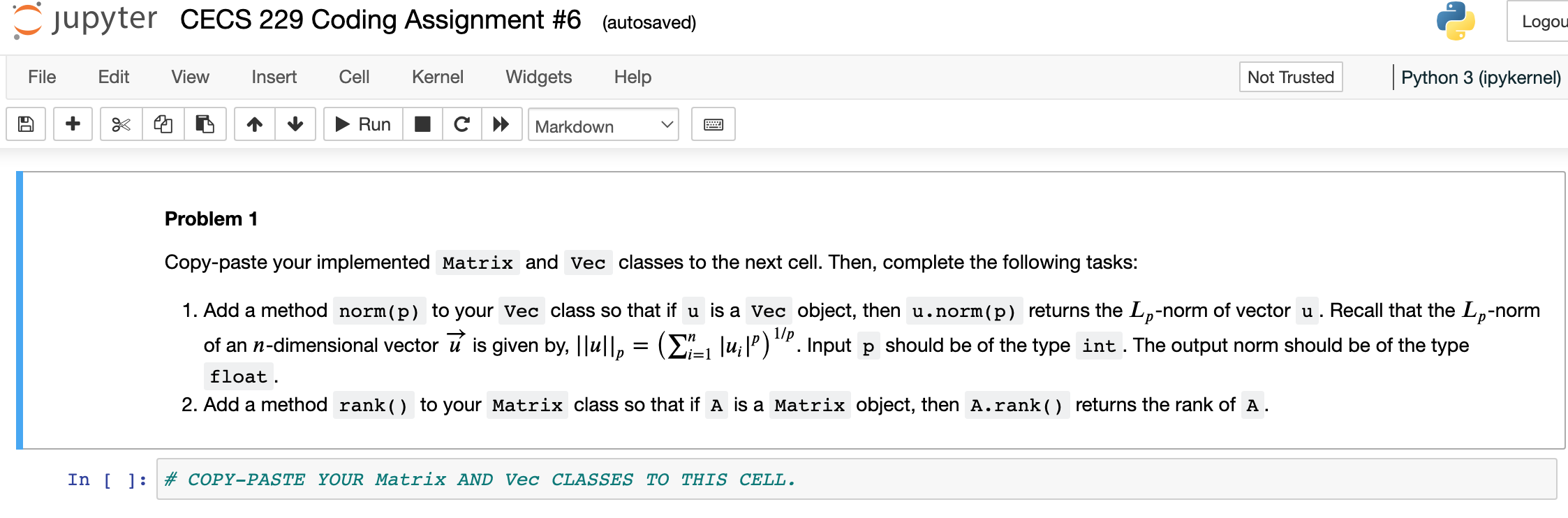Viewport: 1568px width, 518px height.
Task: Open the command palette keyboard icon
Action: pyautogui.click(x=713, y=124)
